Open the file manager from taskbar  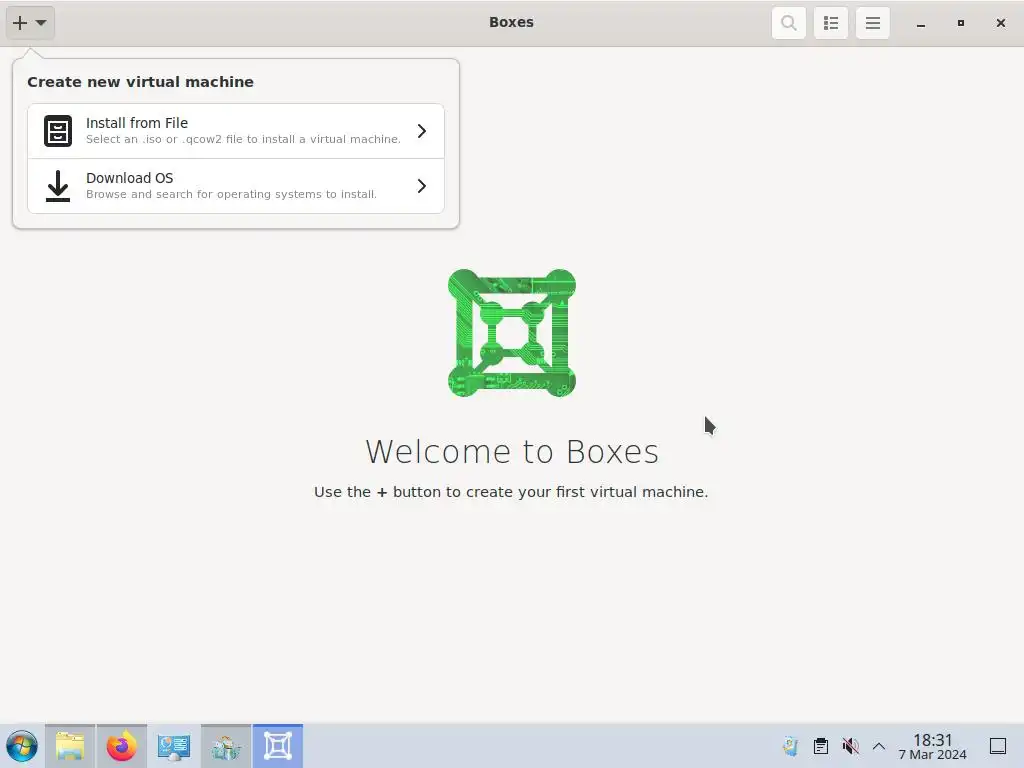(70, 746)
